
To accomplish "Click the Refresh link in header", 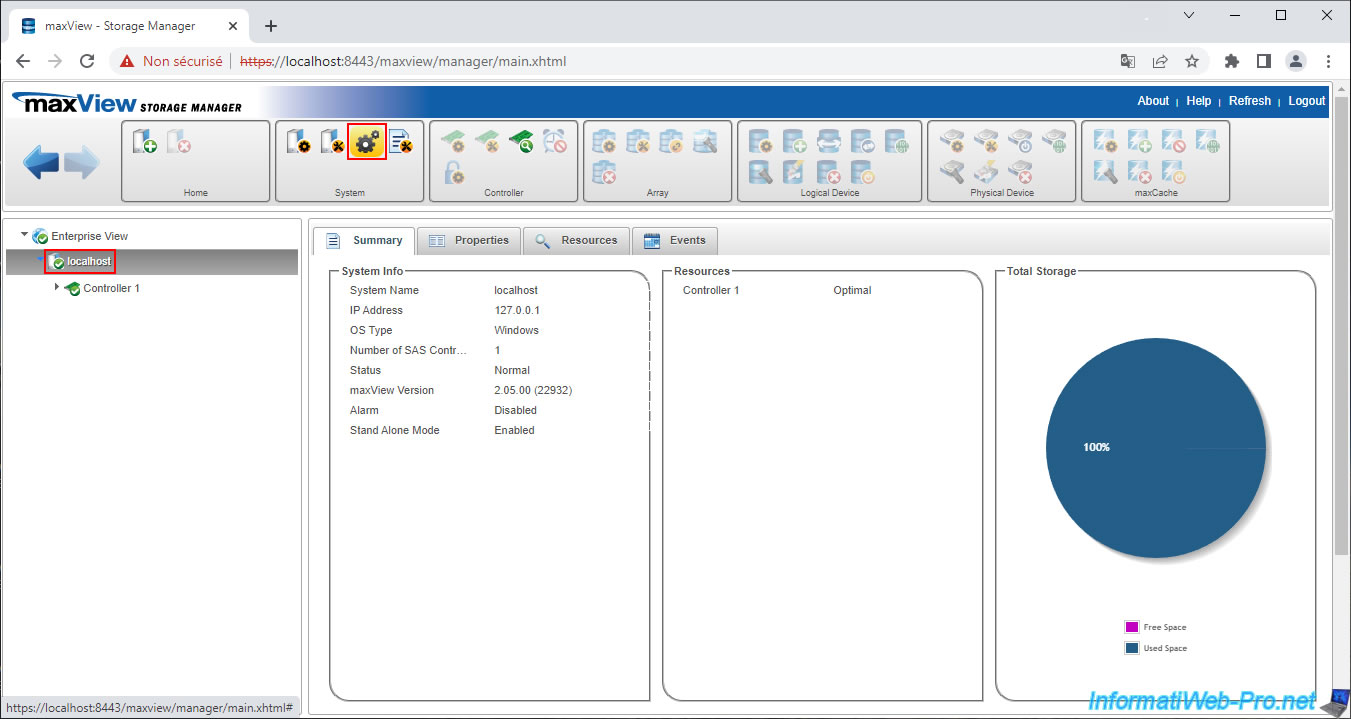I will 1249,101.
